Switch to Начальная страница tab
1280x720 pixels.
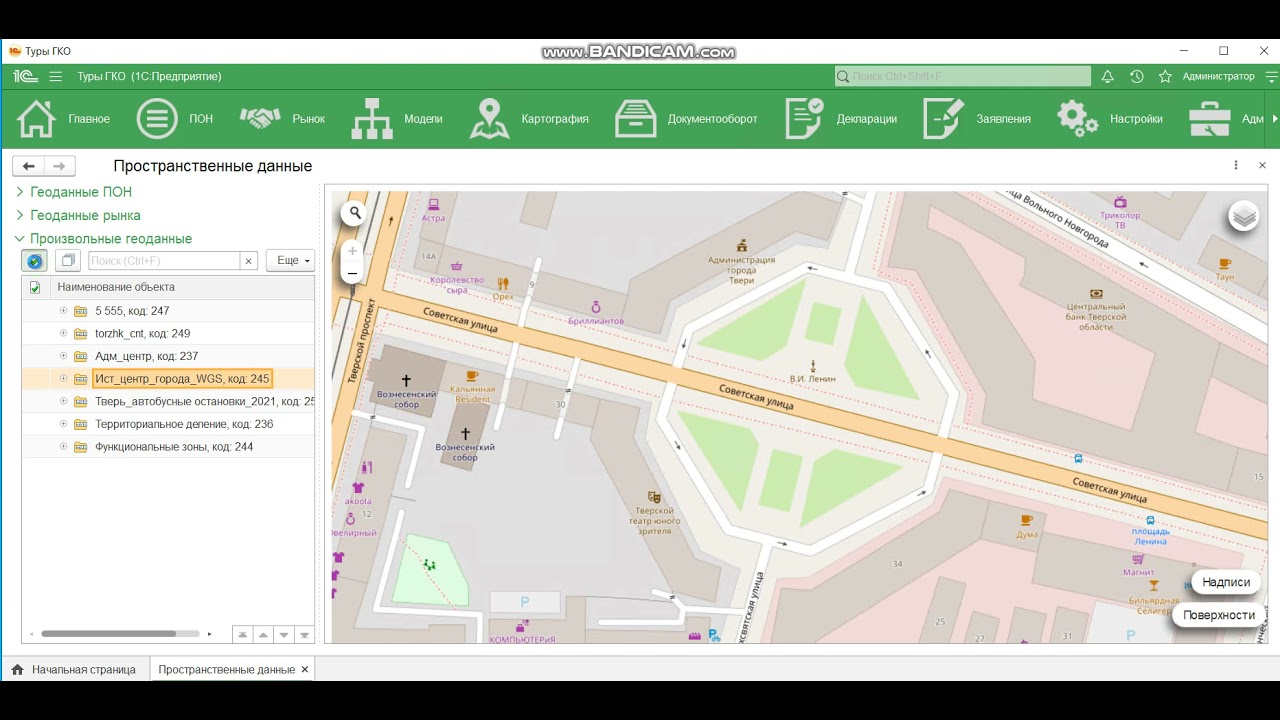[x=73, y=669]
